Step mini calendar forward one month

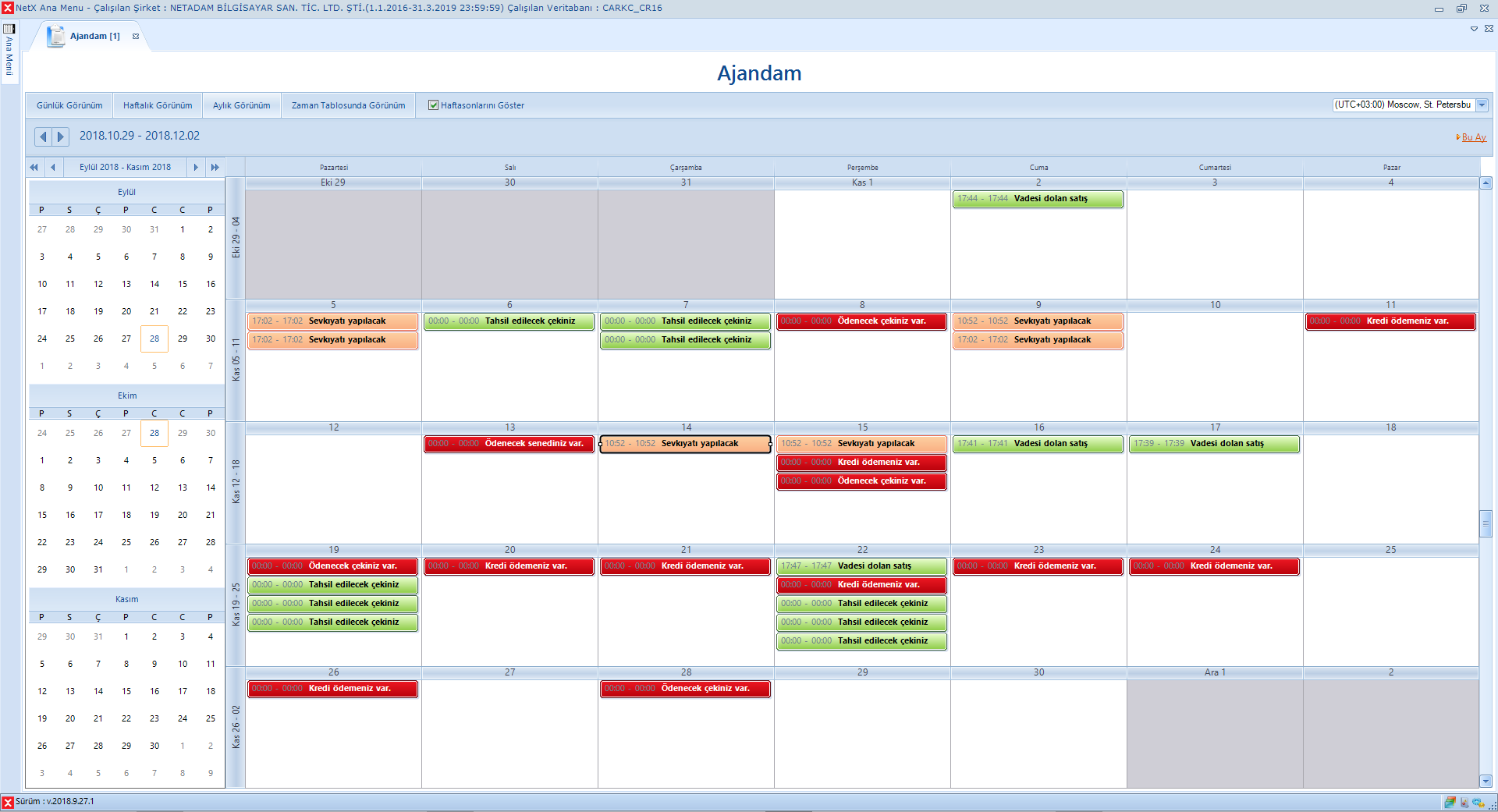[x=196, y=167]
